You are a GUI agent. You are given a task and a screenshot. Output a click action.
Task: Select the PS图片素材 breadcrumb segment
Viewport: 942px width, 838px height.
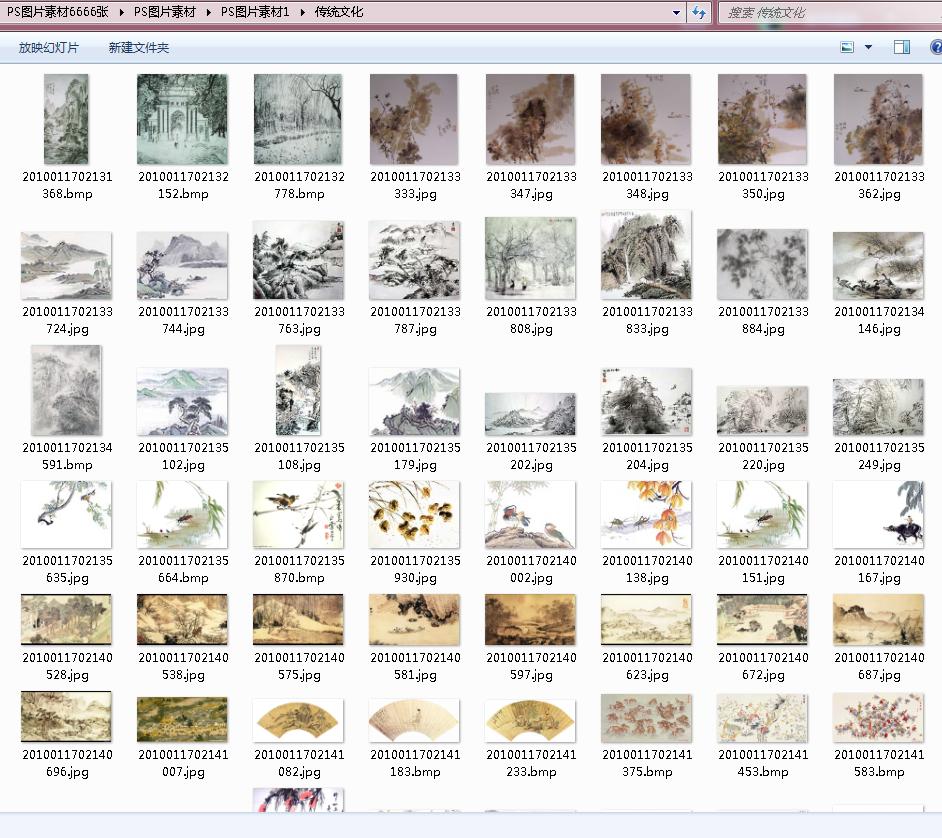point(167,13)
